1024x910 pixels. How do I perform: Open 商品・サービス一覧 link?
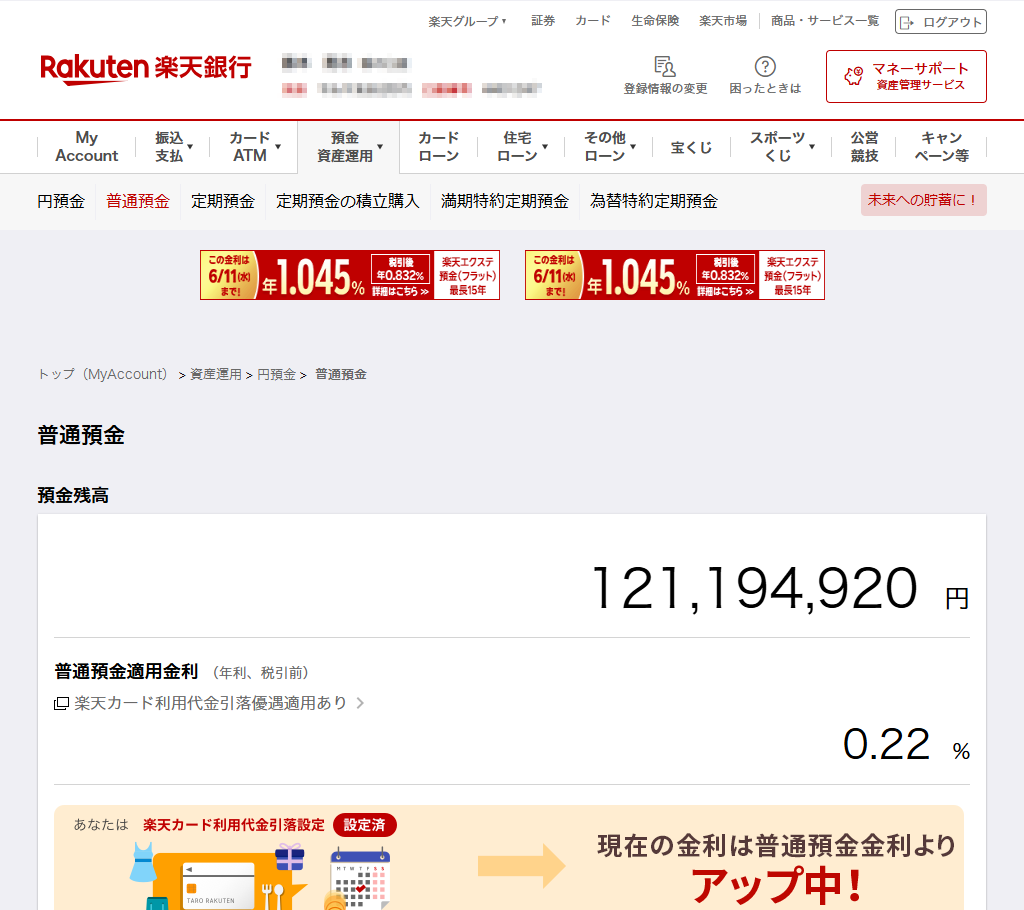(825, 21)
